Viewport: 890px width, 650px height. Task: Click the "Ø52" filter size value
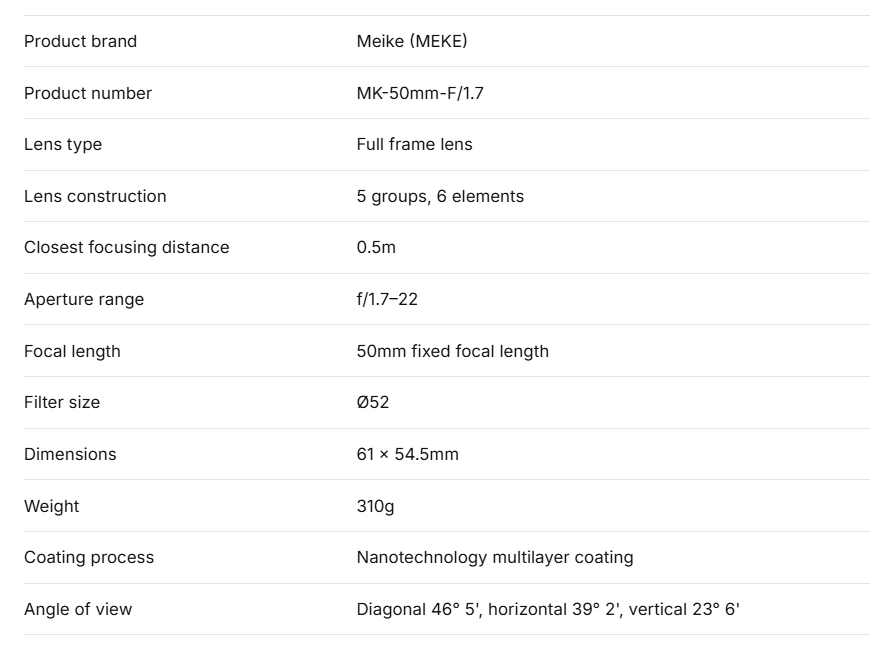coord(373,402)
